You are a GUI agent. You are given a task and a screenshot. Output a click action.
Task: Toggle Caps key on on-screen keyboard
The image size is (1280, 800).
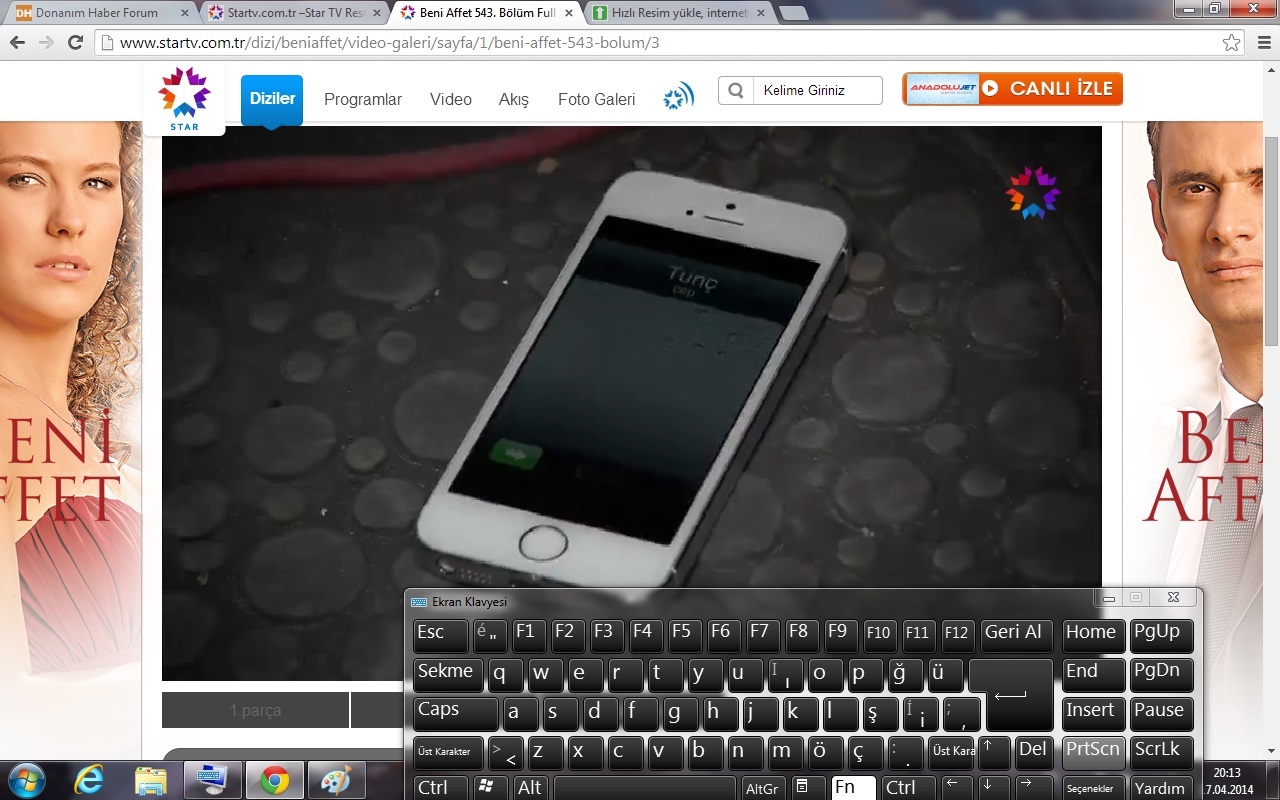[455, 714]
